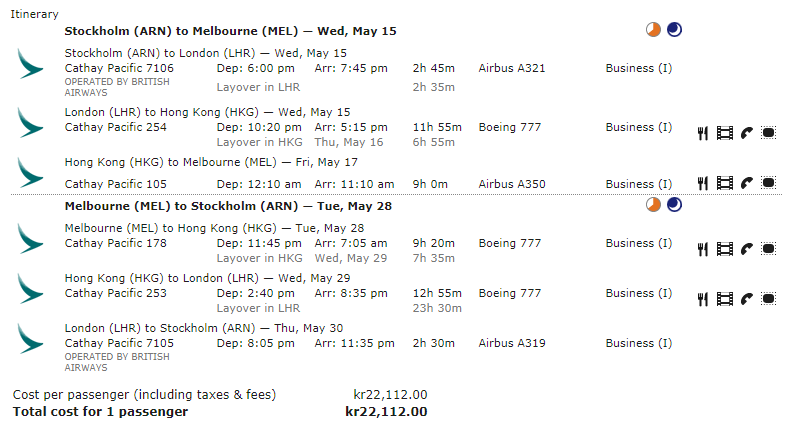Click the meal icon for Cathay Pacific 254
Screen dimensions: 794x428
point(703,132)
